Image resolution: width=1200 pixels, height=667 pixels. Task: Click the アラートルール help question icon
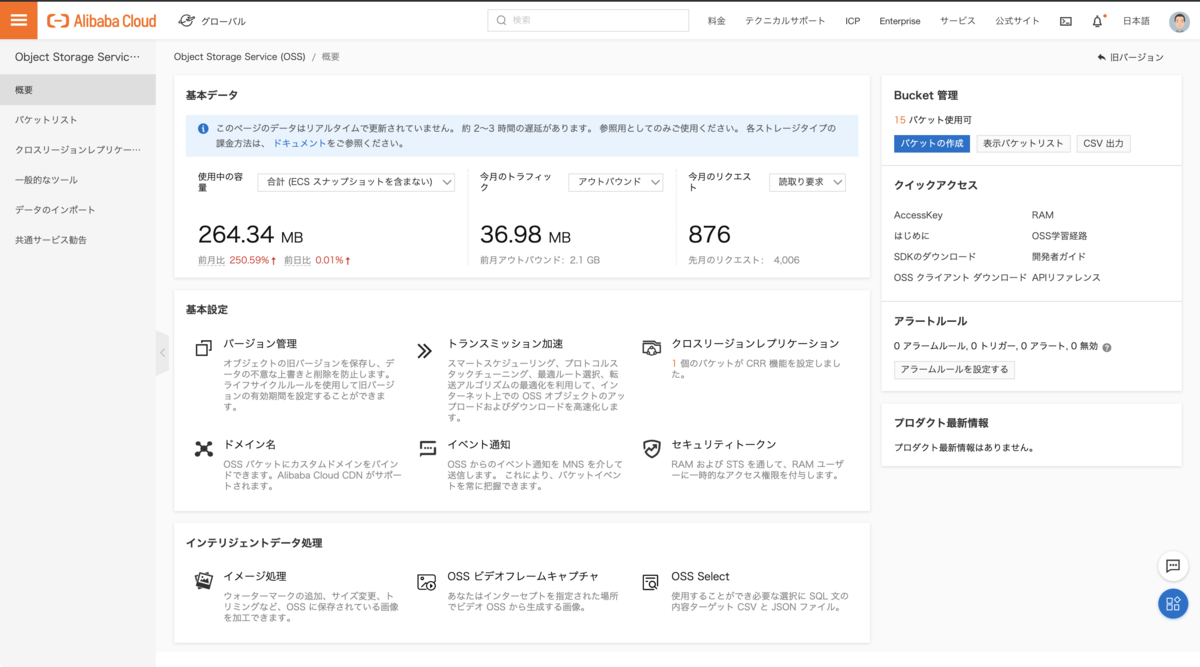click(x=1107, y=347)
